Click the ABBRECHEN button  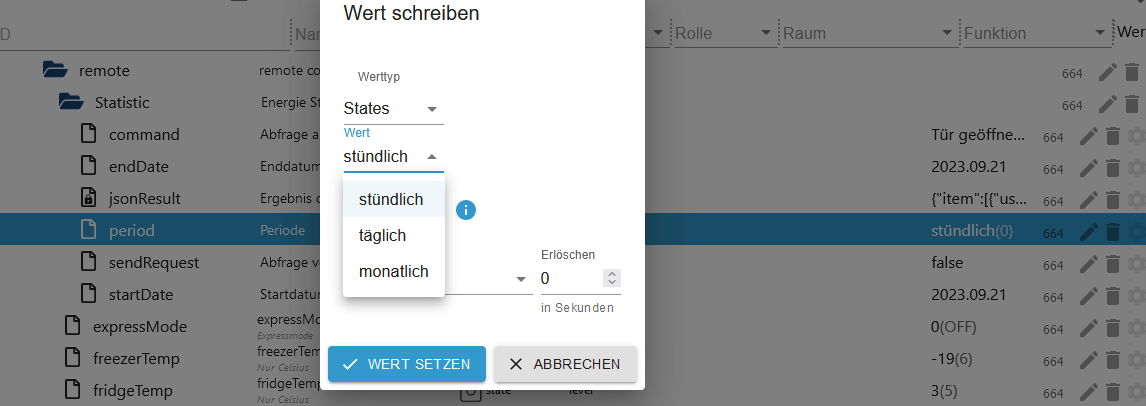point(566,364)
